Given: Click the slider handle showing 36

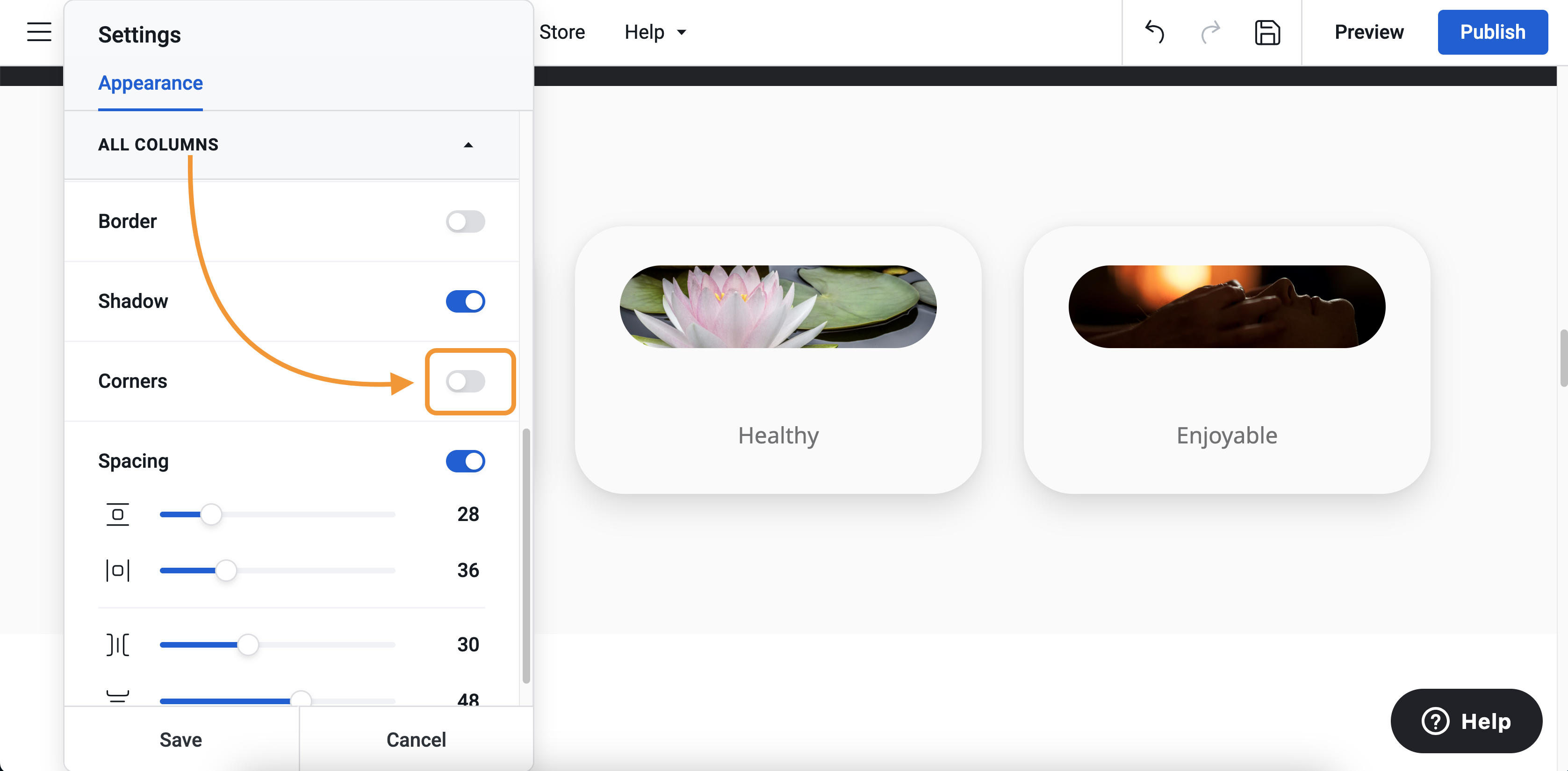Looking at the screenshot, I should tap(226, 570).
